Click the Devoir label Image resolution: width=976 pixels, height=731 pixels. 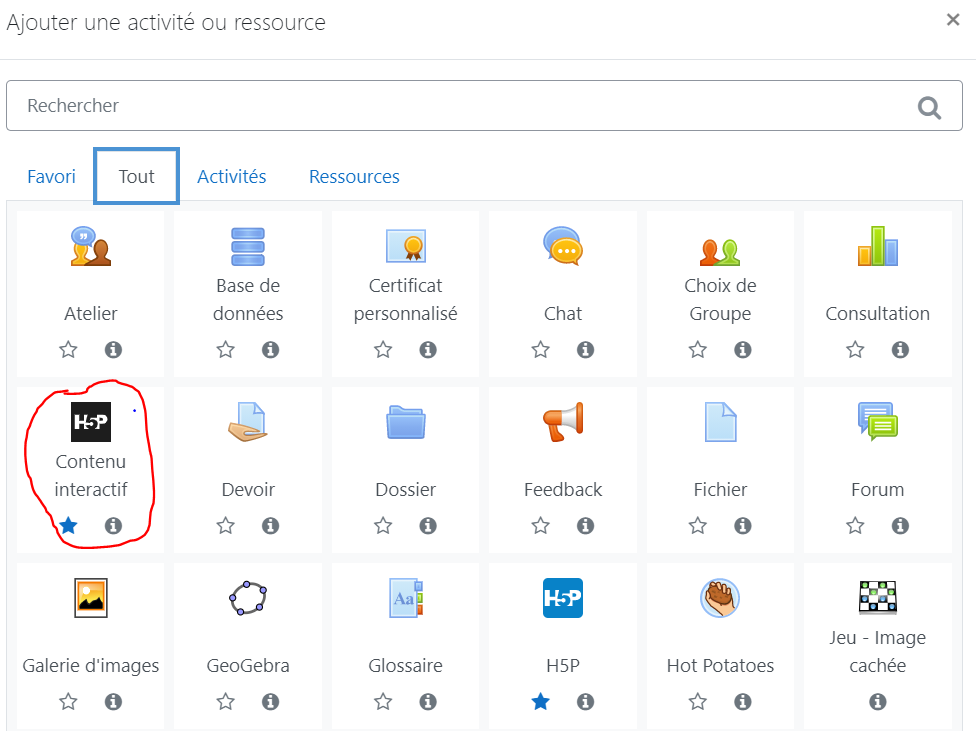248,489
